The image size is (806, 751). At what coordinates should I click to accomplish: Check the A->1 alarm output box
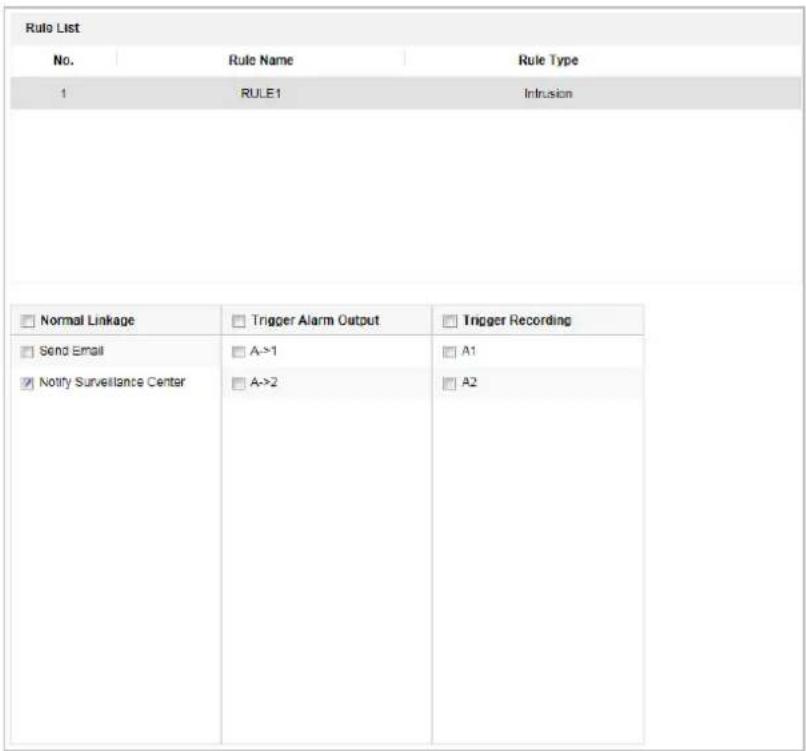tap(239, 352)
